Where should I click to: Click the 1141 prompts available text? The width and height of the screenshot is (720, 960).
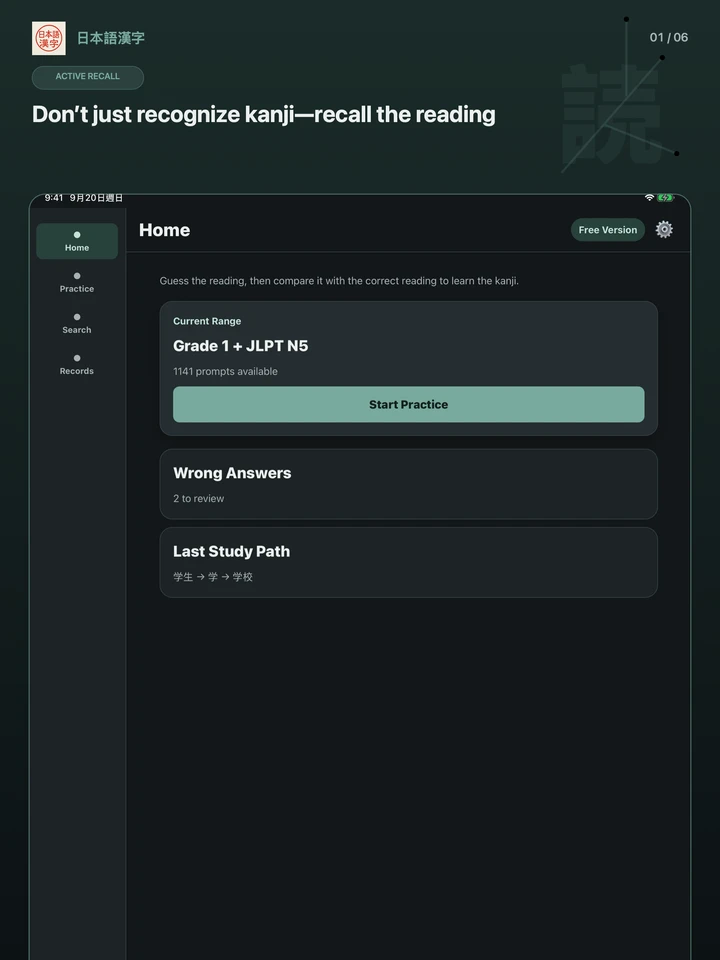point(225,372)
